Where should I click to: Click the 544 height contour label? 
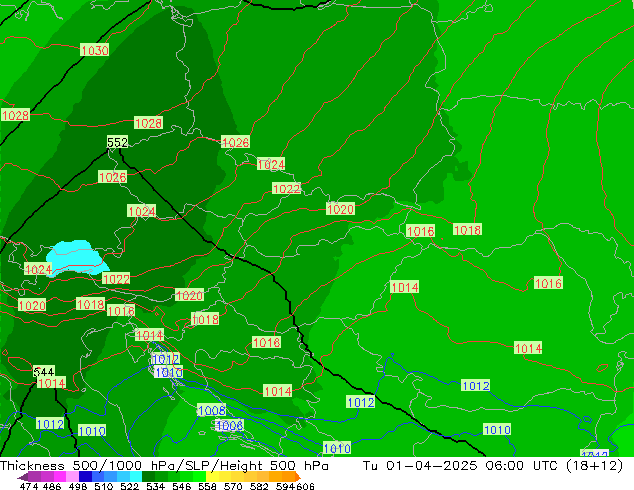[x=44, y=372]
